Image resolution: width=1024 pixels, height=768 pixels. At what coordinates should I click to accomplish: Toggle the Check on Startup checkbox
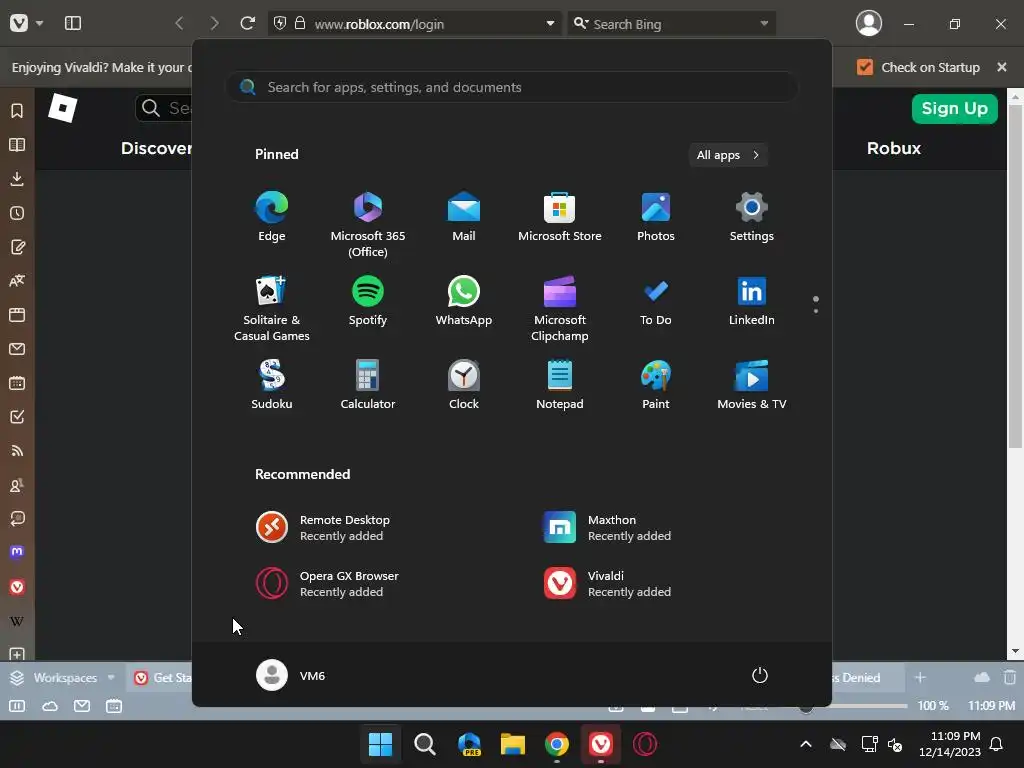(865, 67)
